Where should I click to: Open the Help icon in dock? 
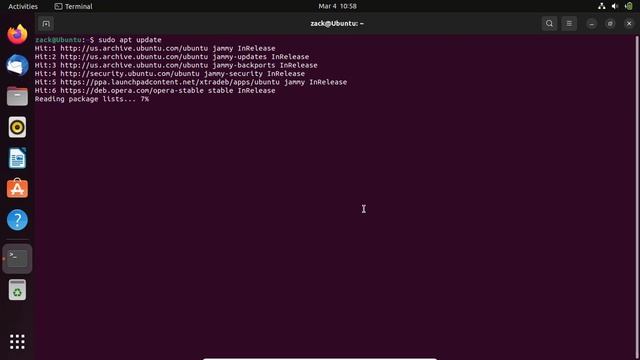[17, 220]
